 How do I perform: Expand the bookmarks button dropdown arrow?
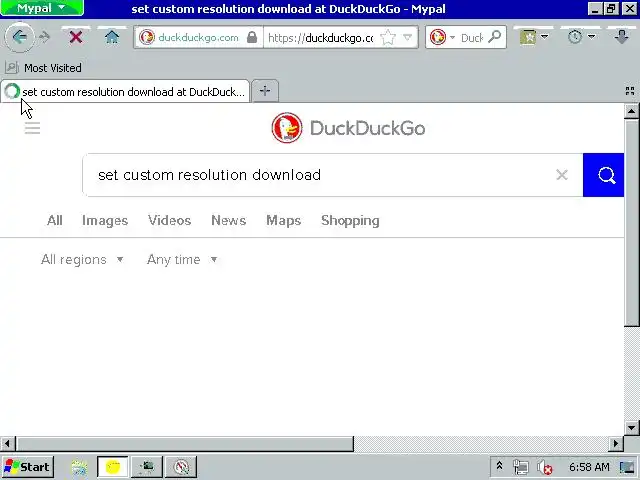[x=544, y=37]
